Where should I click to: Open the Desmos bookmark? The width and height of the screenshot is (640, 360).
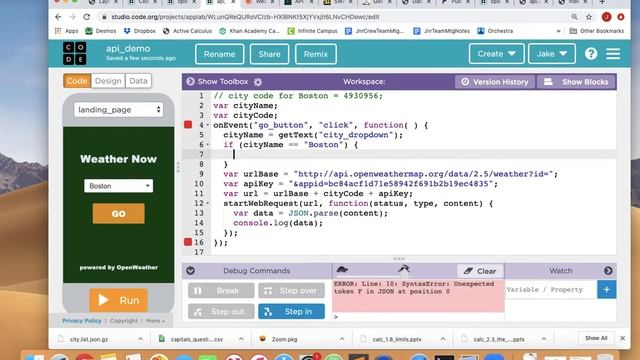[101, 31]
